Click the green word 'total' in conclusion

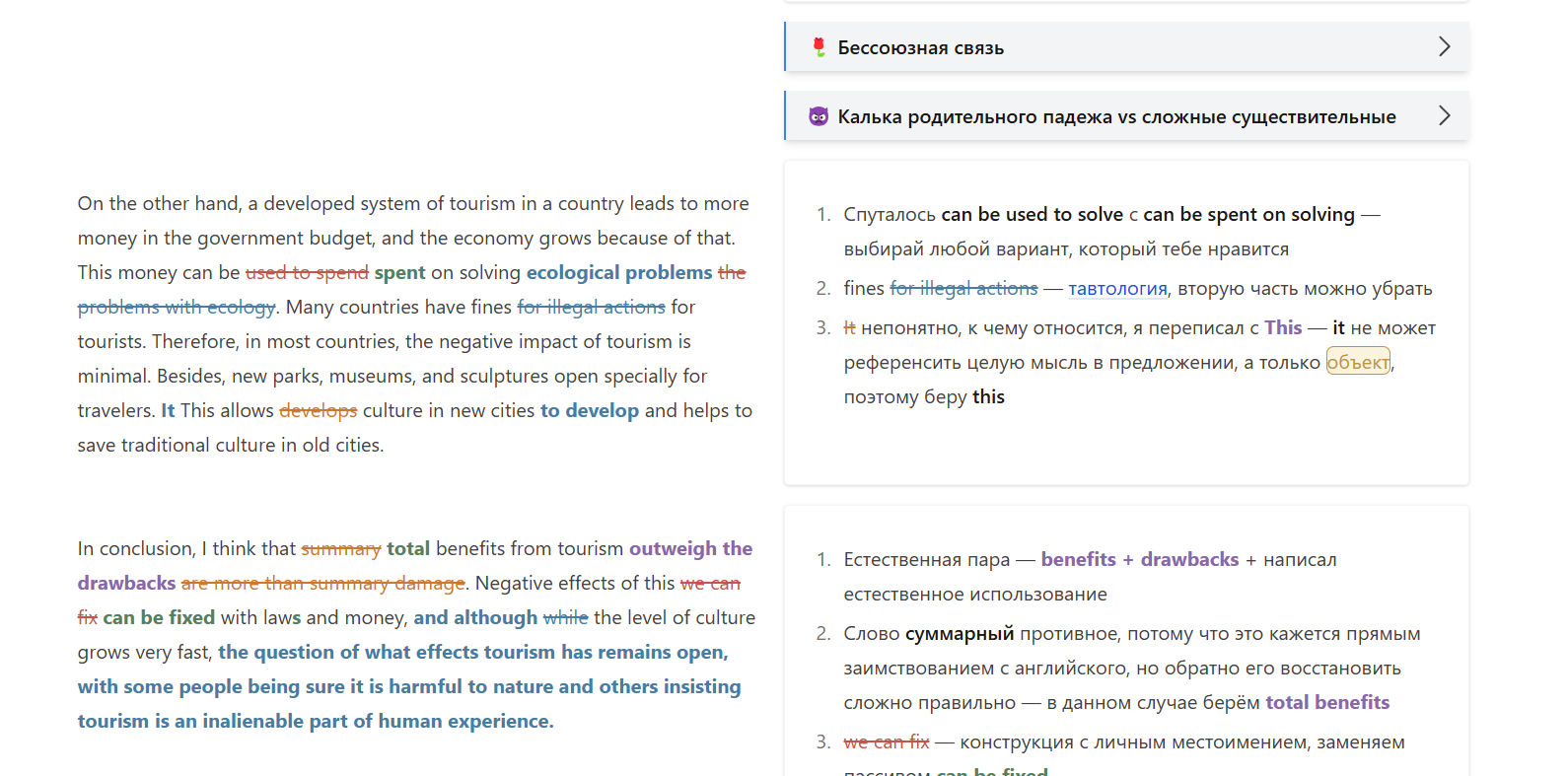pos(407,549)
